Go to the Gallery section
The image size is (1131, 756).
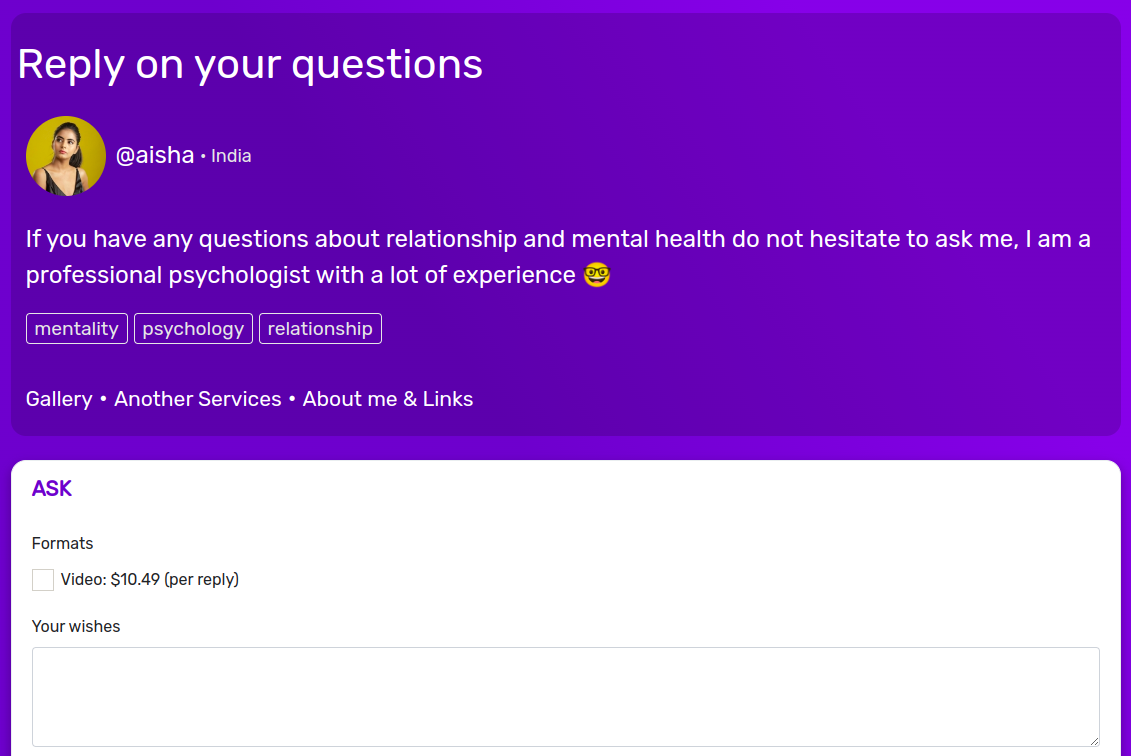(59, 399)
